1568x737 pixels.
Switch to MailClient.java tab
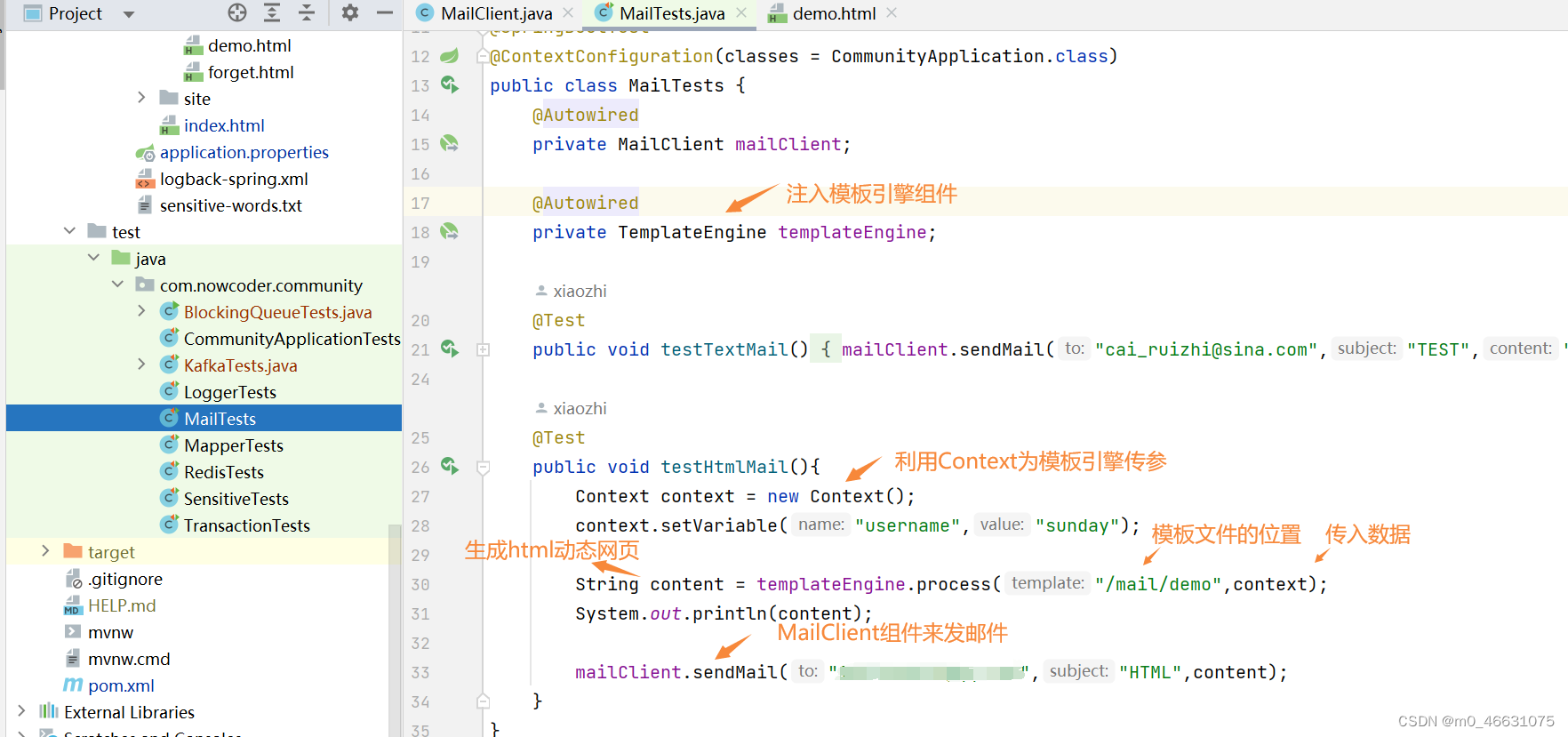(496, 13)
